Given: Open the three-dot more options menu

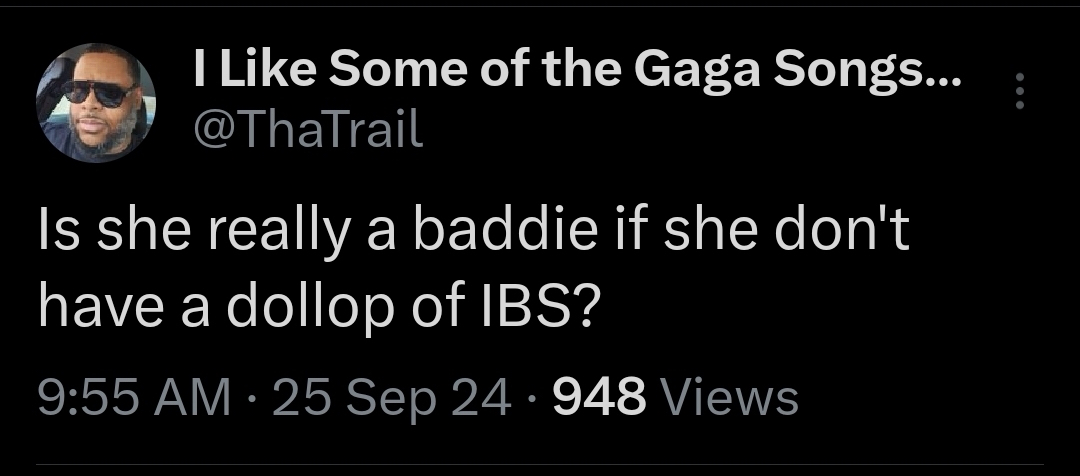Looking at the screenshot, I should click(x=1020, y=91).
